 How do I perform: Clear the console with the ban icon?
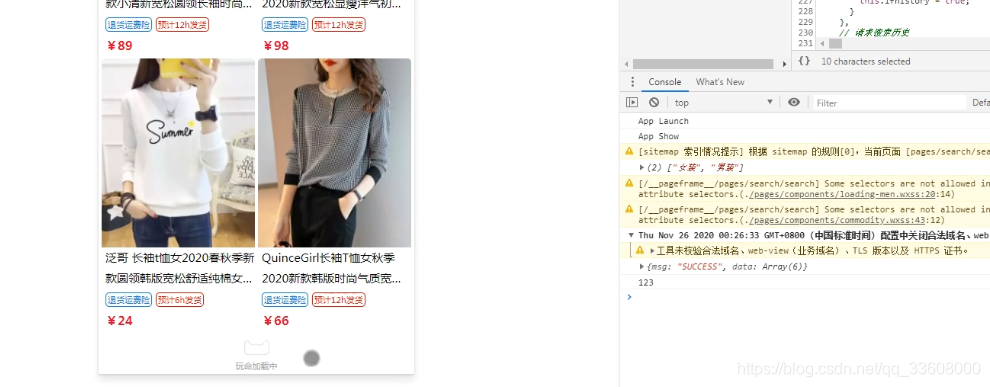pyautogui.click(x=654, y=102)
